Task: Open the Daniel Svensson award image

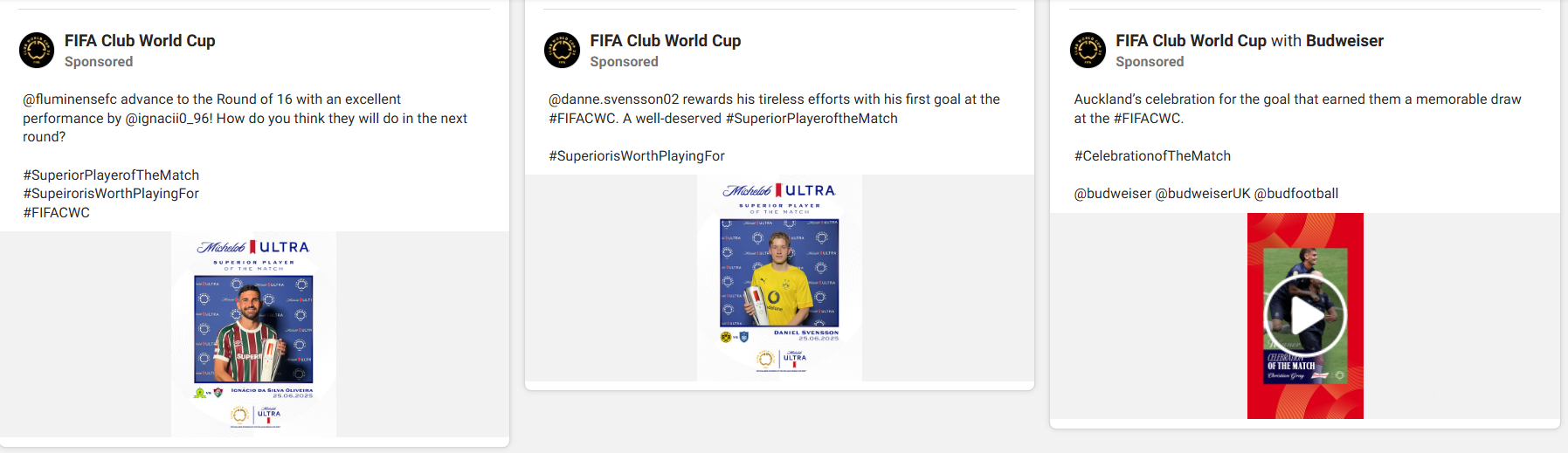Action: 779,278
